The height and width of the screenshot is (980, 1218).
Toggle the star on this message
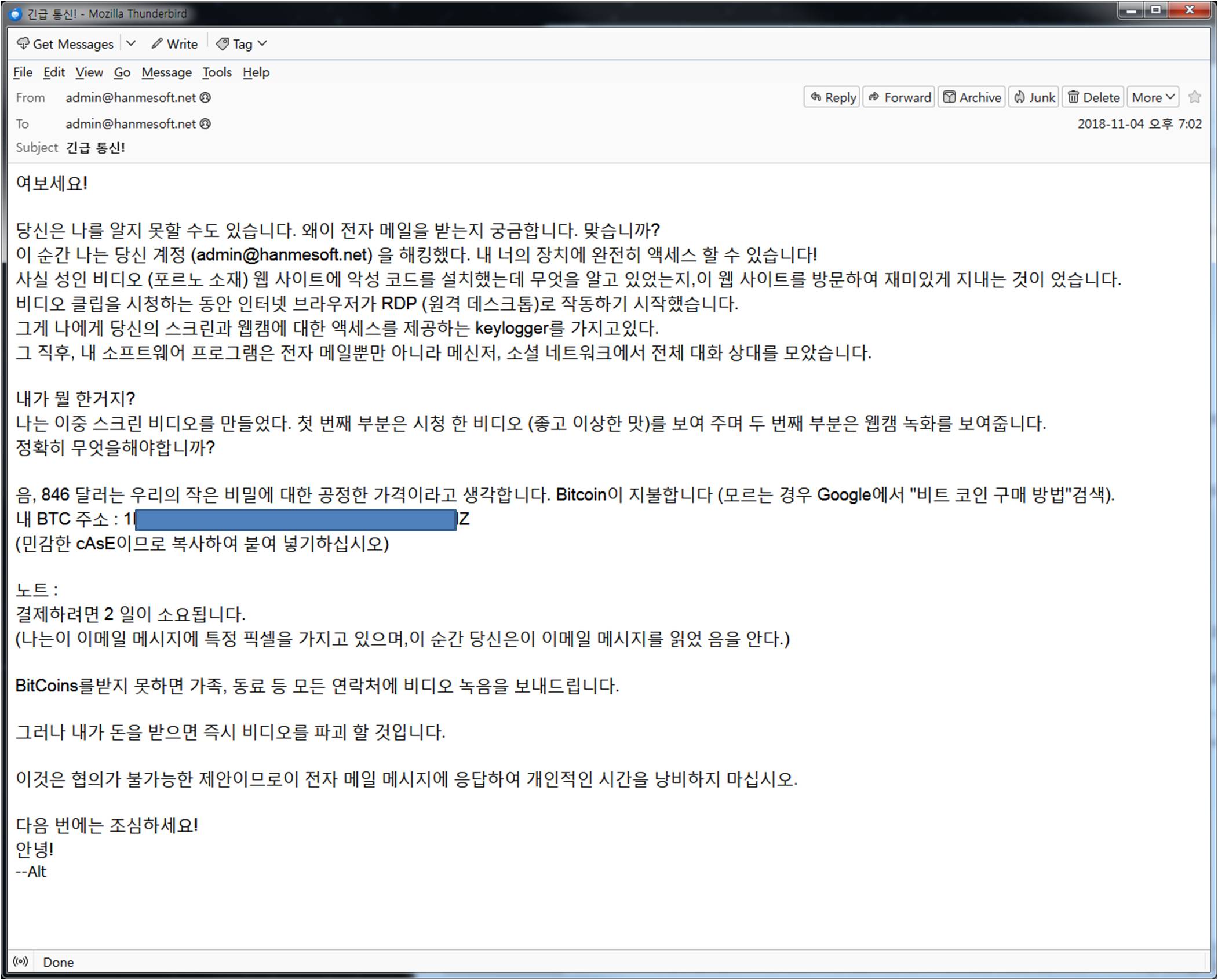pyautogui.click(x=1194, y=97)
